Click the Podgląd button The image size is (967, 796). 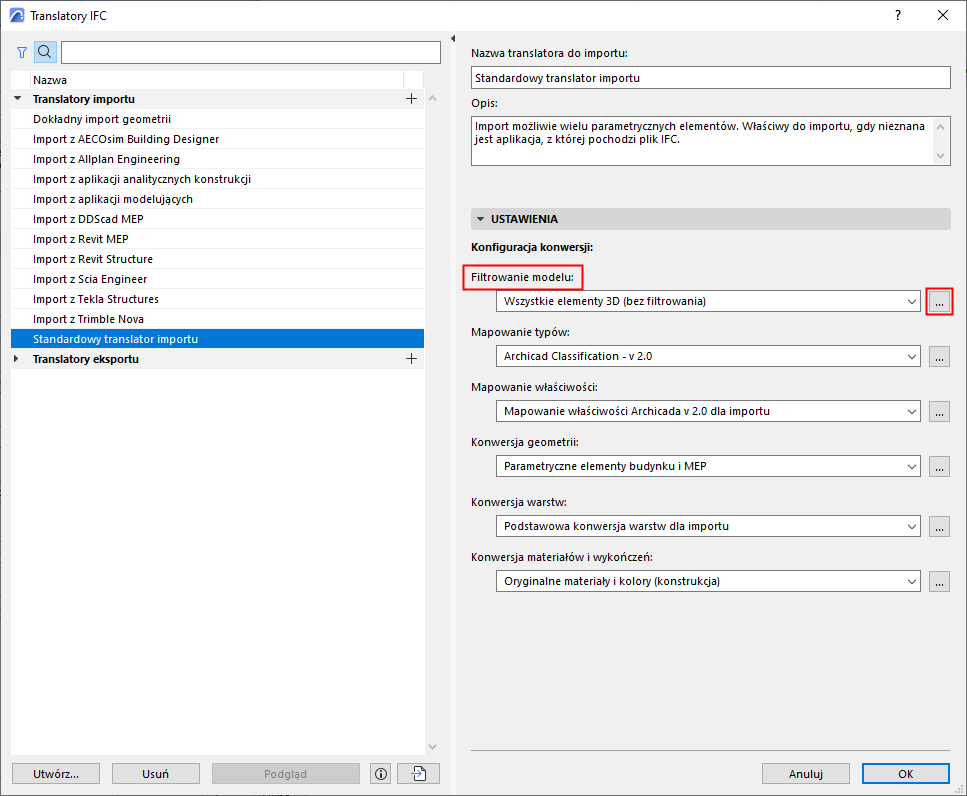286,774
